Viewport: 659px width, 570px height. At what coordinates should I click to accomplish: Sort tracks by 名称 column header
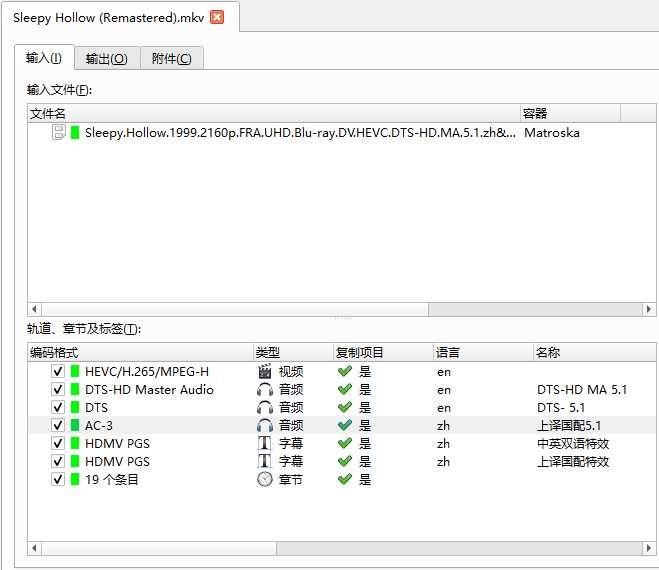594,352
